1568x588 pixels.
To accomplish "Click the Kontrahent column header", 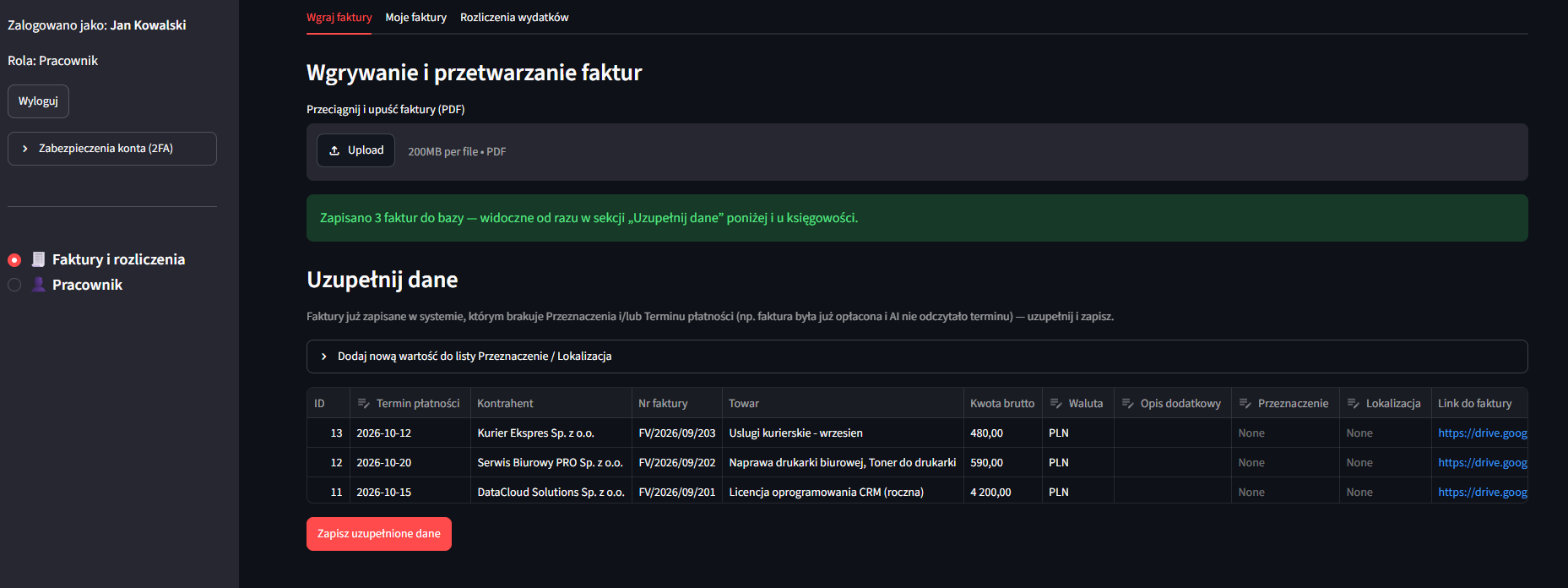I will tap(551, 403).
